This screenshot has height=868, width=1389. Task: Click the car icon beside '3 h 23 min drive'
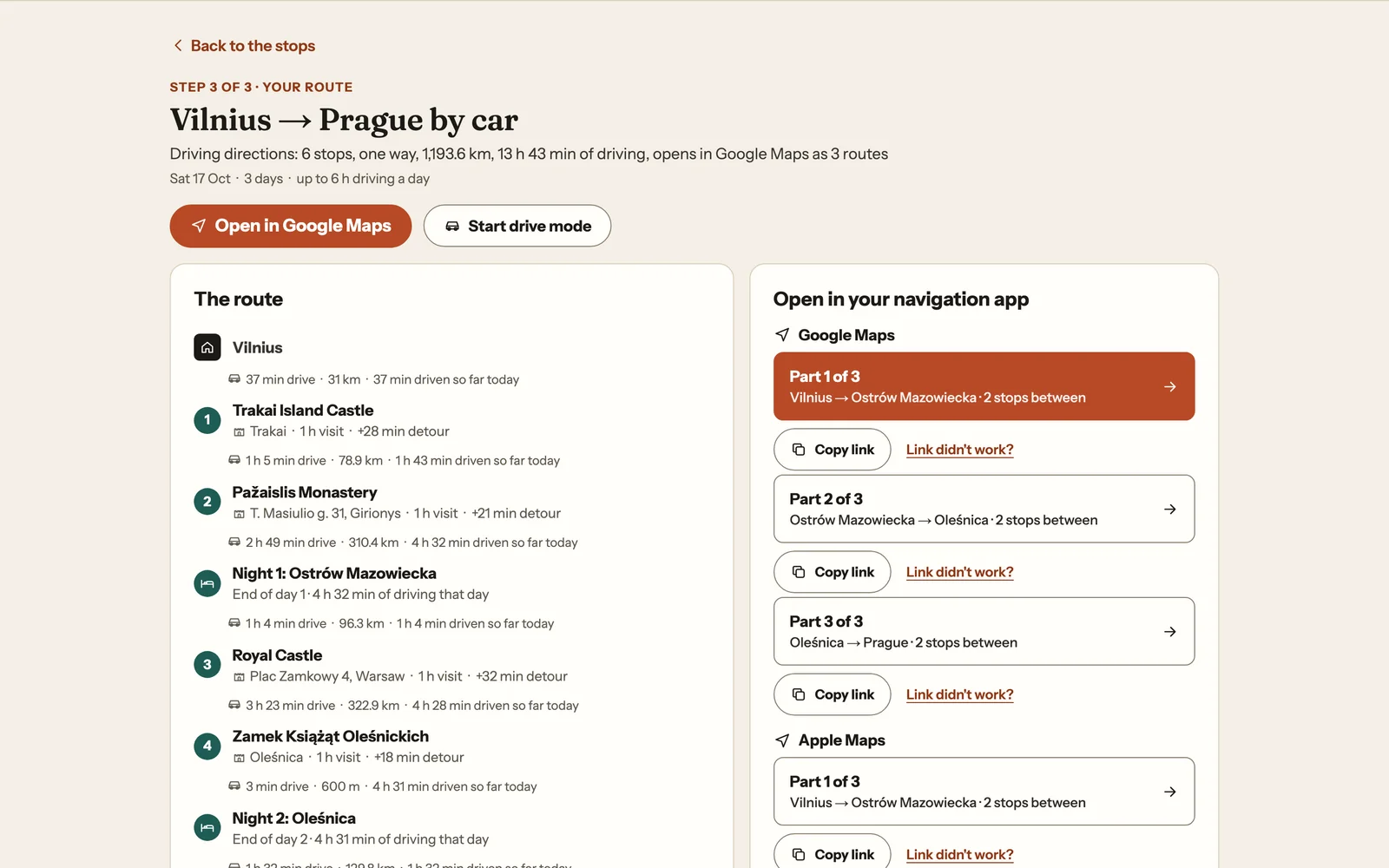[234, 705]
